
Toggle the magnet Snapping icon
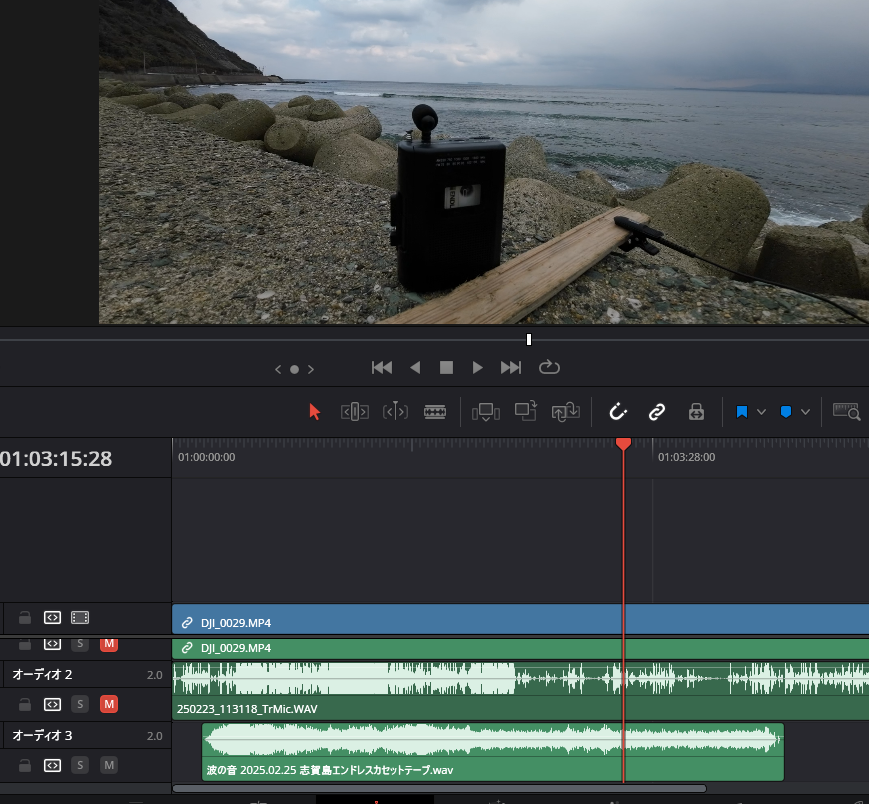coord(618,412)
